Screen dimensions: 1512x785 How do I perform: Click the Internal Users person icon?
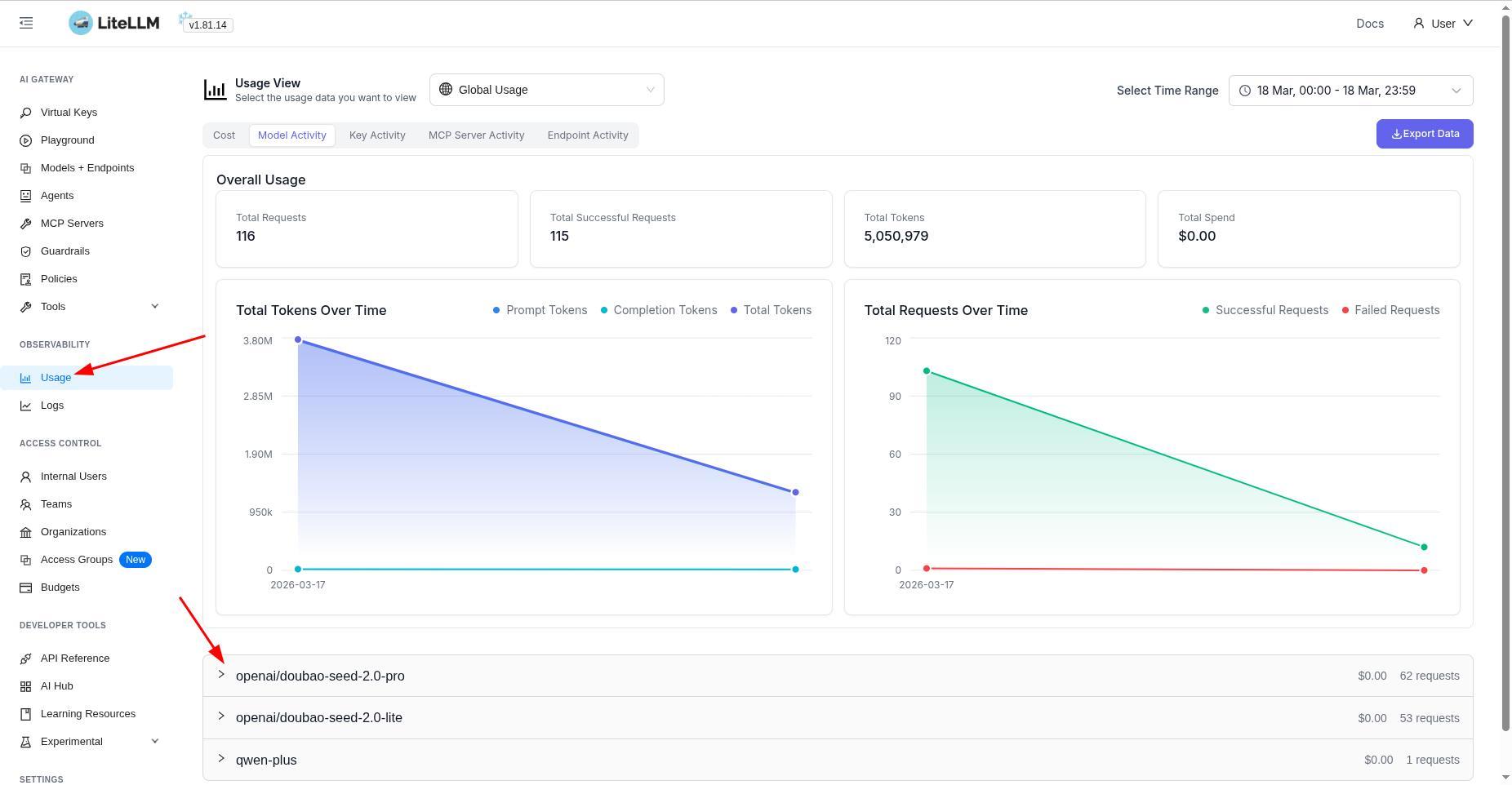pyautogui.click(x=25, y=477)
